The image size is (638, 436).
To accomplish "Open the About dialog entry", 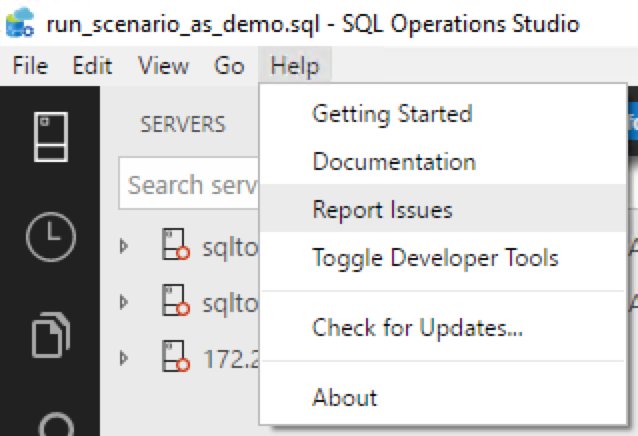I will (x=443, y=397).
